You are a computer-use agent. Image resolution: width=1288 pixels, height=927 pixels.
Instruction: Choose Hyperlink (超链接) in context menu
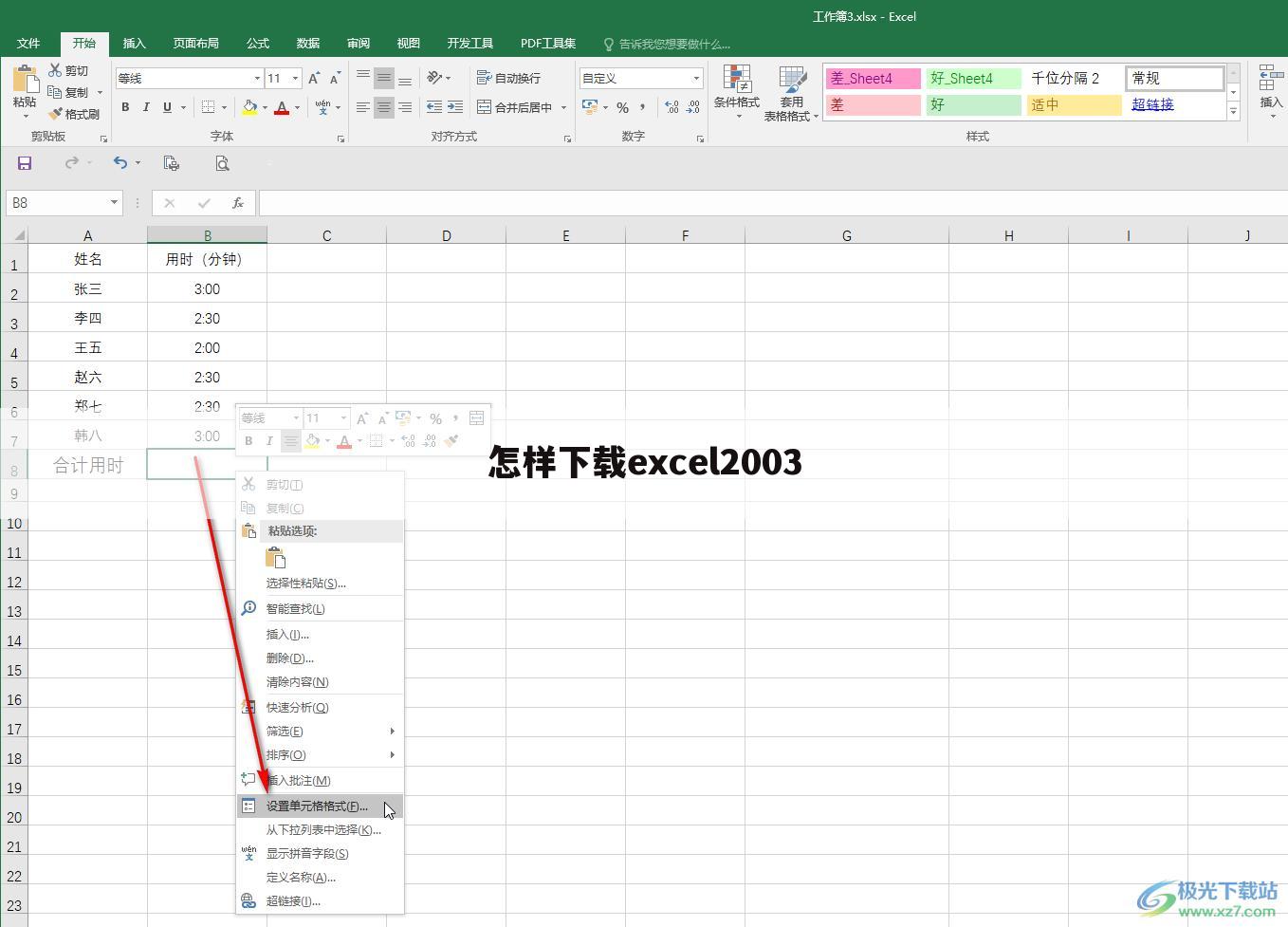(x=321, y=900)
